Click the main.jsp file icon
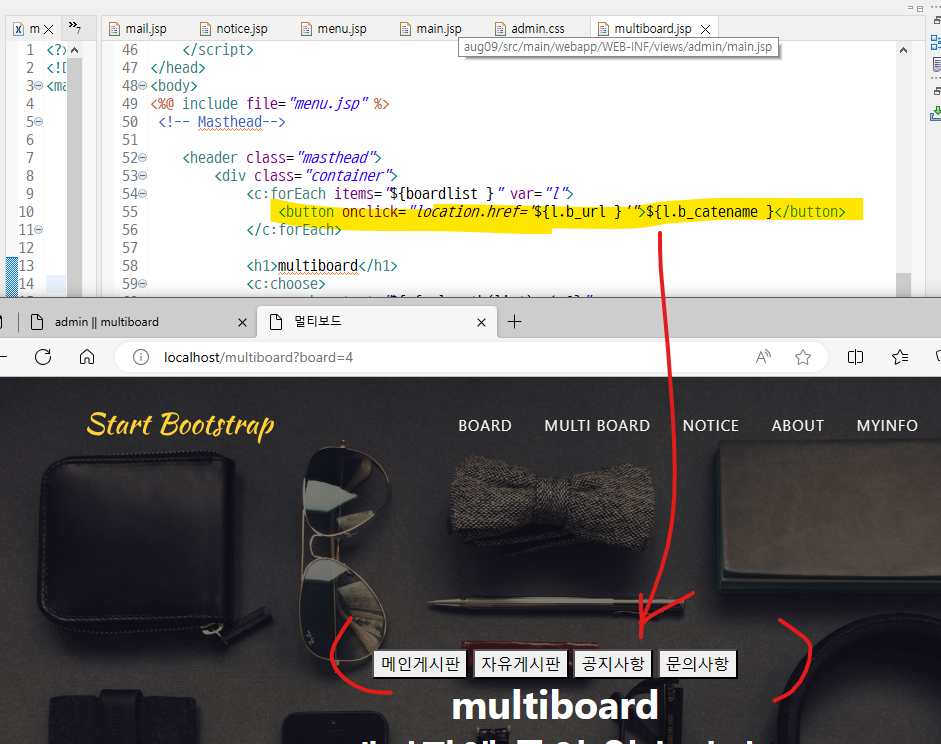 406,29
